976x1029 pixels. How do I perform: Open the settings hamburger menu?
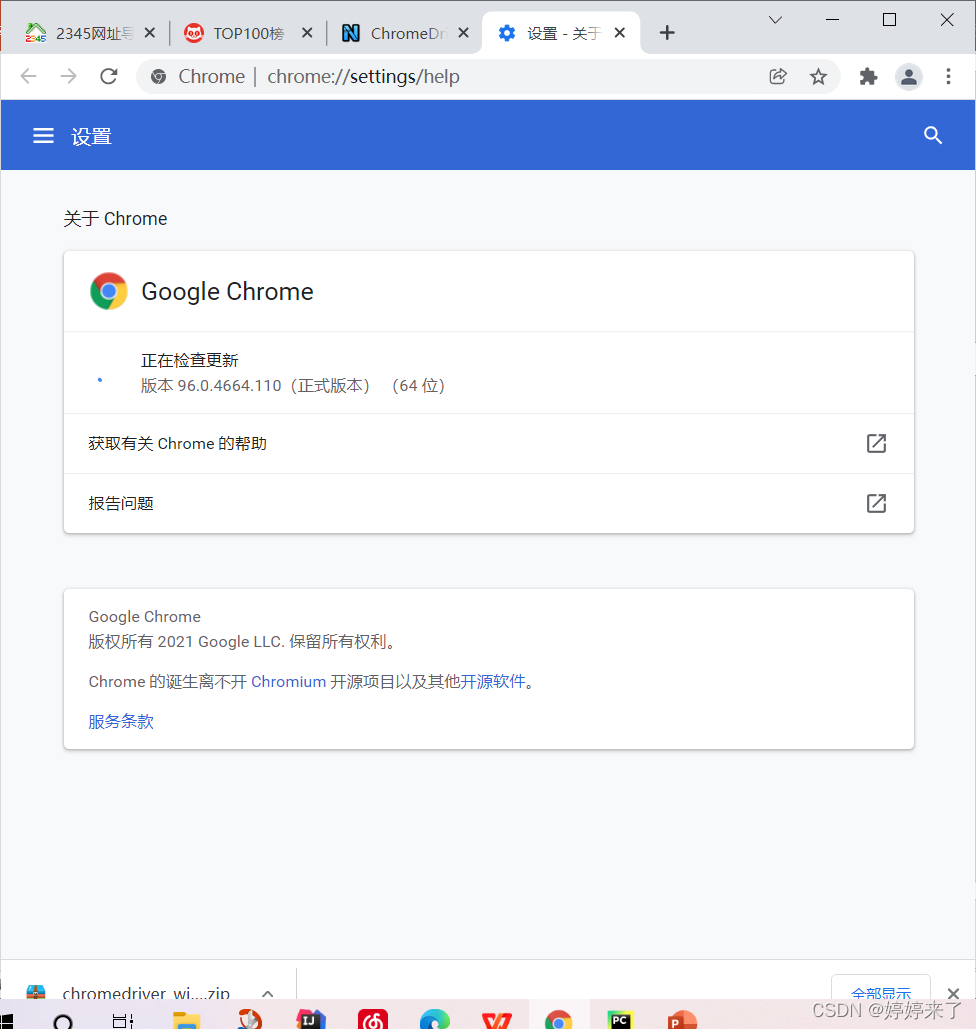click(x=43, y=136)
